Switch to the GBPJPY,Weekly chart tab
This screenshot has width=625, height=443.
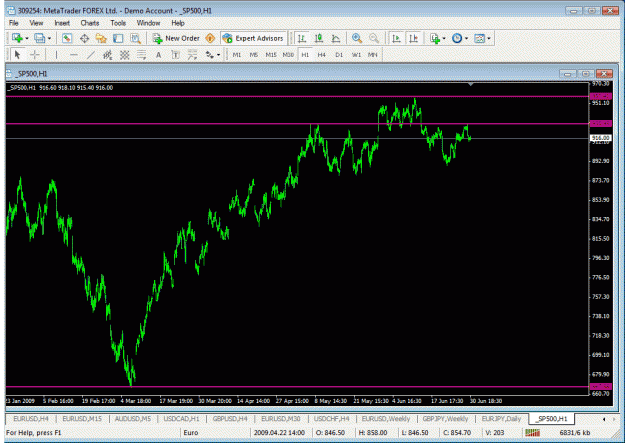click(x=445, y=419)
